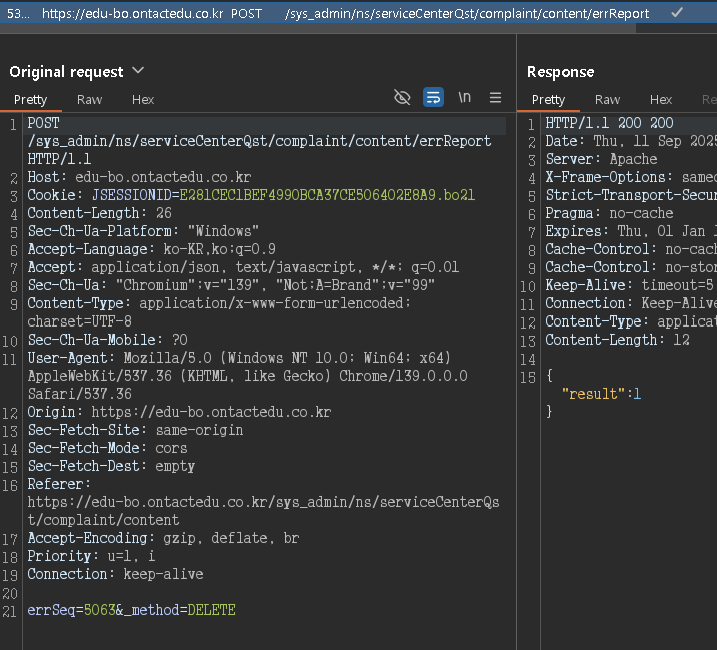This screenshot has width=717, height=650.
Task: Click the crossed-out eye icon in request toolbar
Action: pos(402,97)
